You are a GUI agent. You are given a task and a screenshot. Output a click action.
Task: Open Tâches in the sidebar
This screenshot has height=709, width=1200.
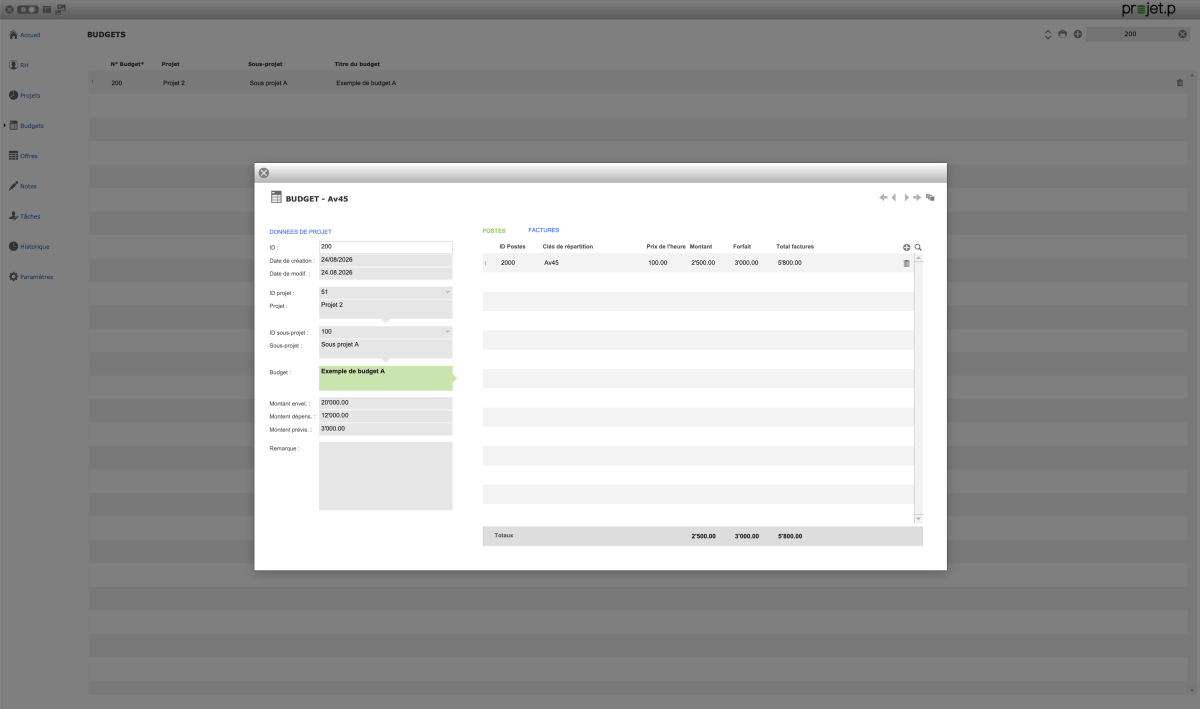click(25, 216)
